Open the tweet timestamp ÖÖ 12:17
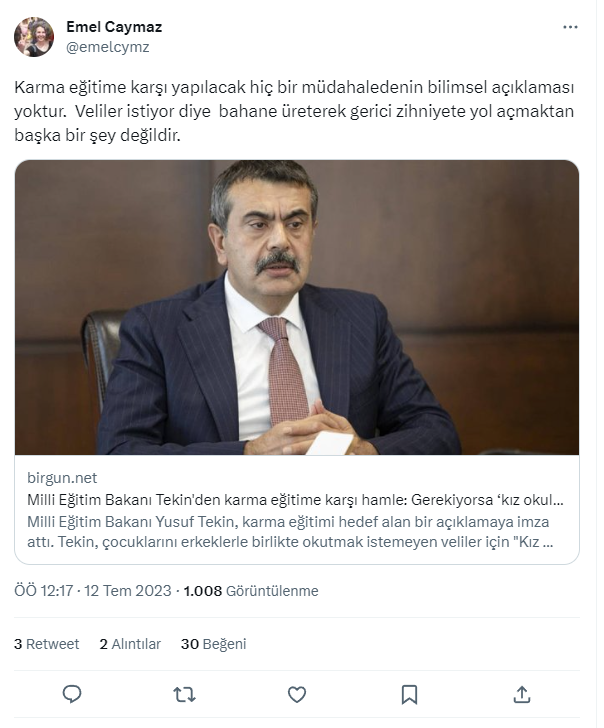604x728 pixels. coord(44,591)
